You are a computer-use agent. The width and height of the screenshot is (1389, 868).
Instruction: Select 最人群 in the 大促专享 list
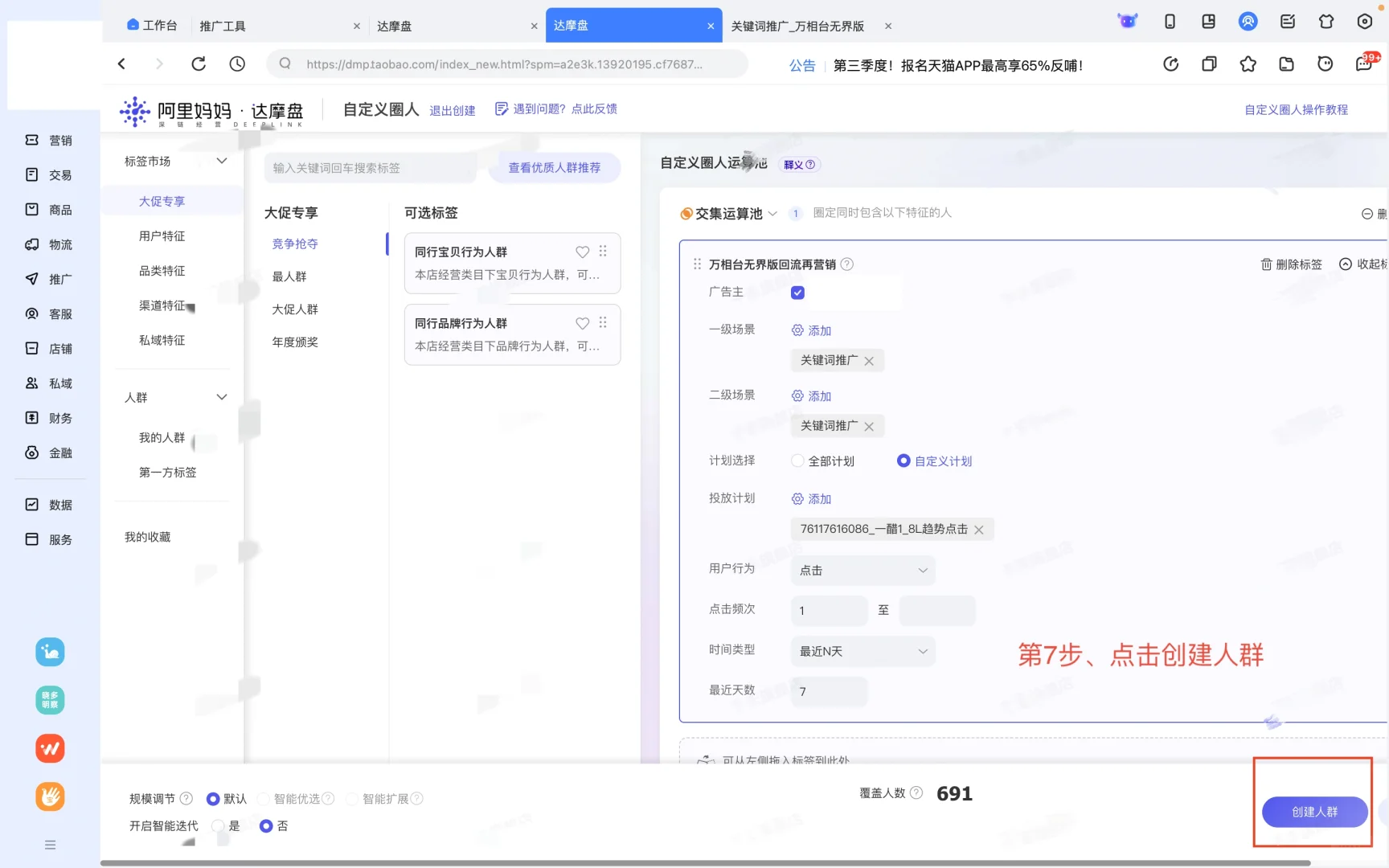(289, 276)
